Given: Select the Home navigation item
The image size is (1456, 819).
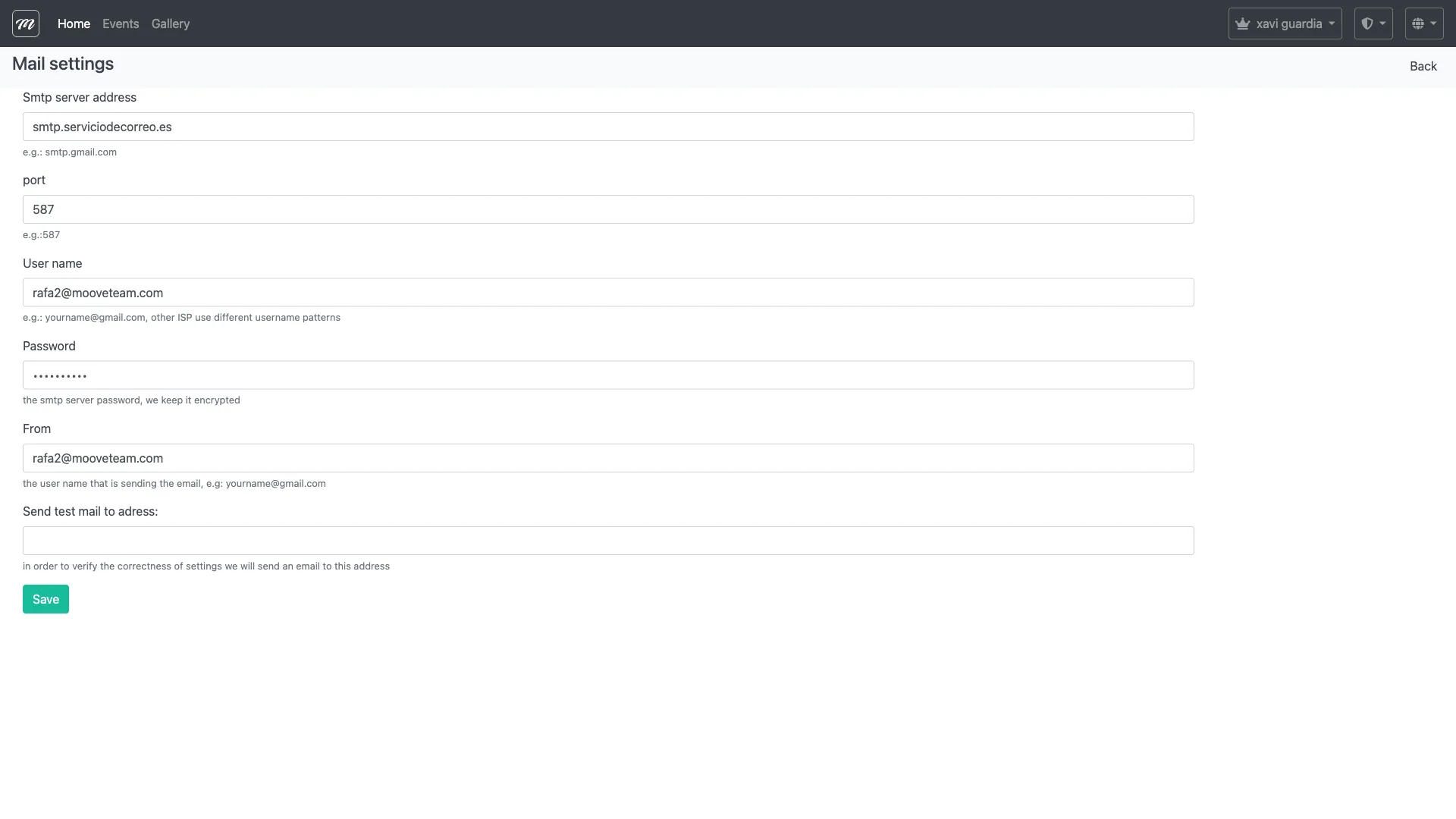Looking at the screenshot, I should [x=73, y=24].
